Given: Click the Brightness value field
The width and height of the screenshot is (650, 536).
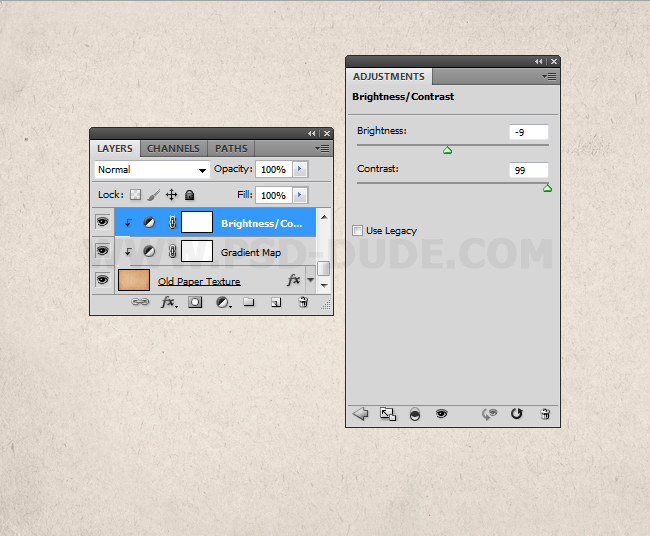Looking at the screenshot, I should click(529, 132).
